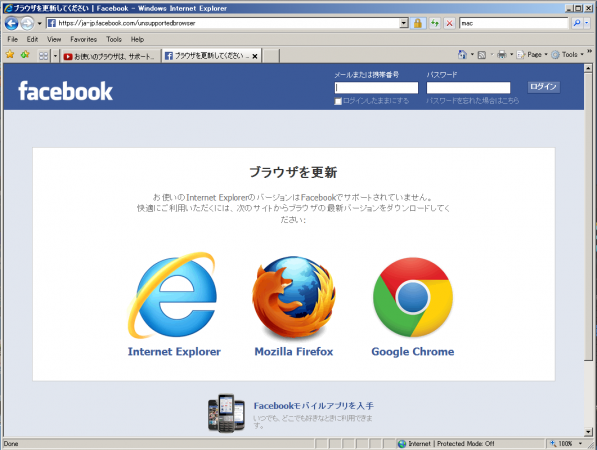The width and height of the screenshot is (597, 450).
Task: Click the vertical scrollbar thumb
Action: click(588, 217)
